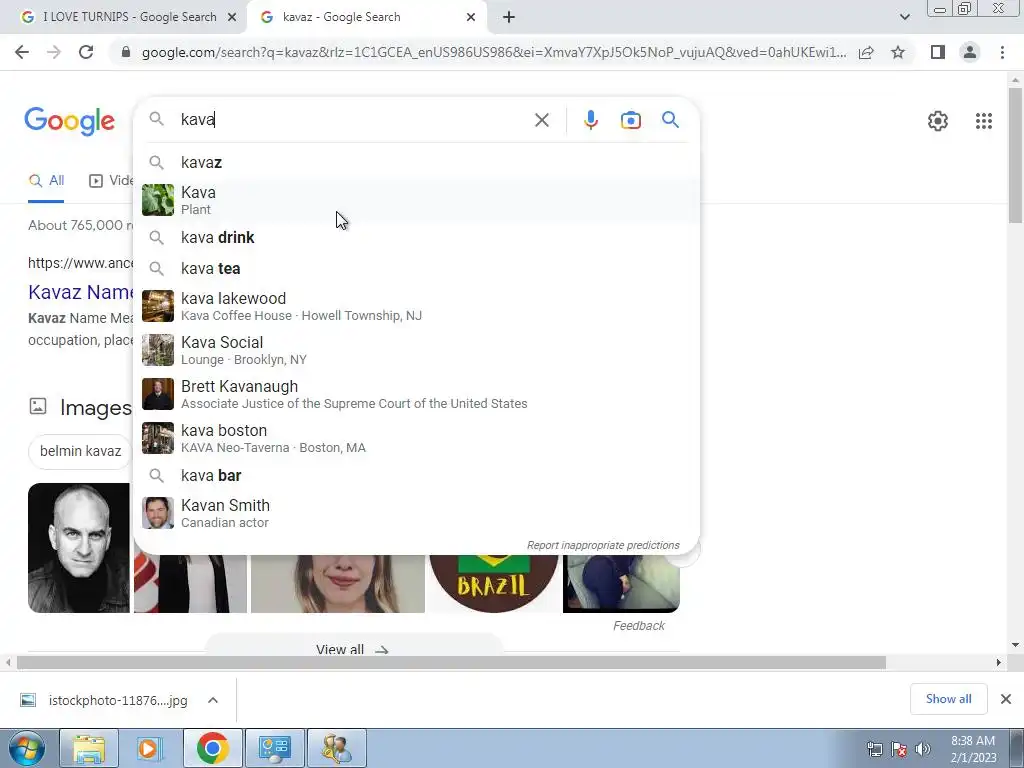
Task: Open search by image camera icon
Action: point(630,120)
